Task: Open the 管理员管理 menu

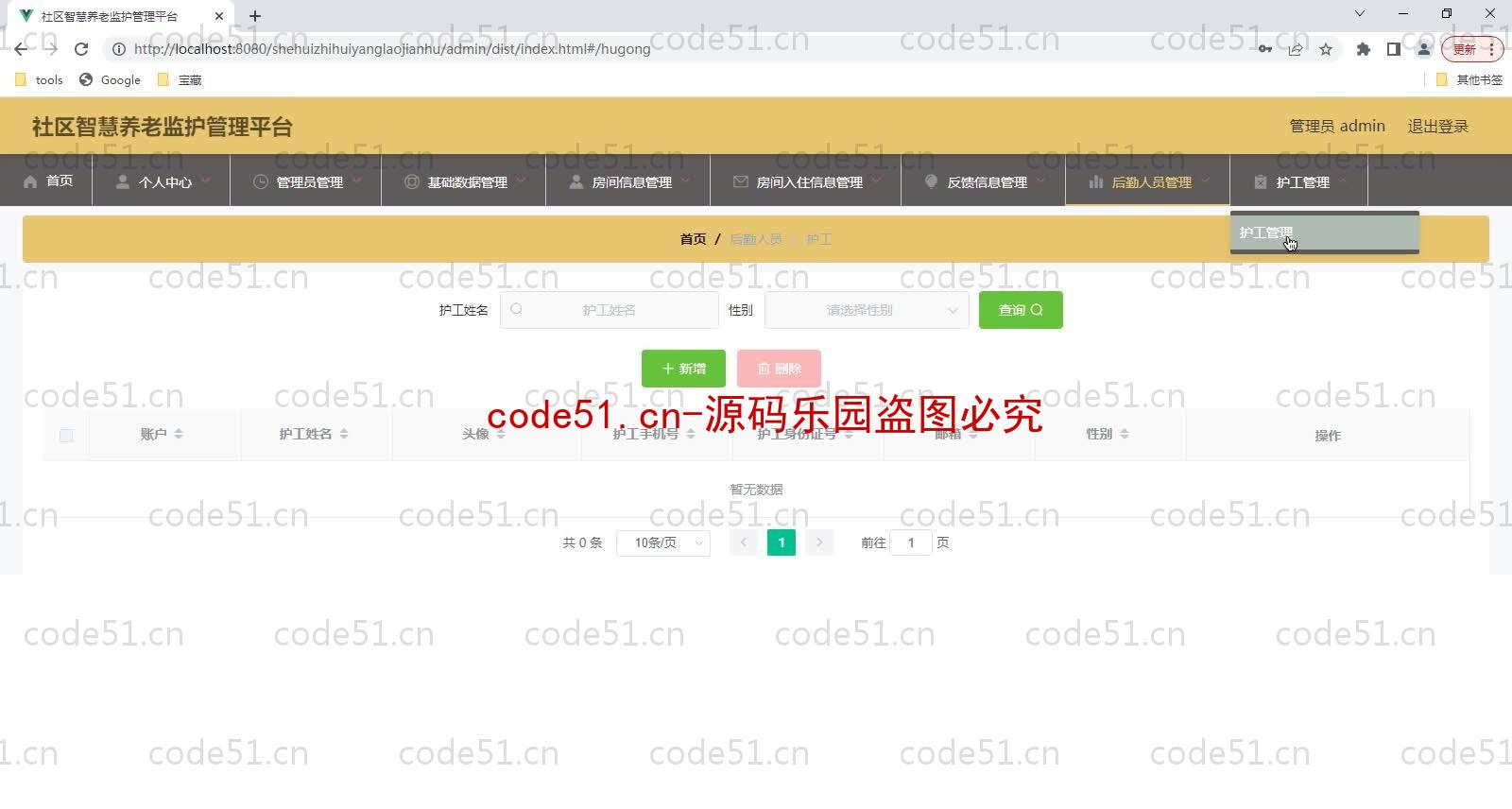Action: [x=306, y=181]
